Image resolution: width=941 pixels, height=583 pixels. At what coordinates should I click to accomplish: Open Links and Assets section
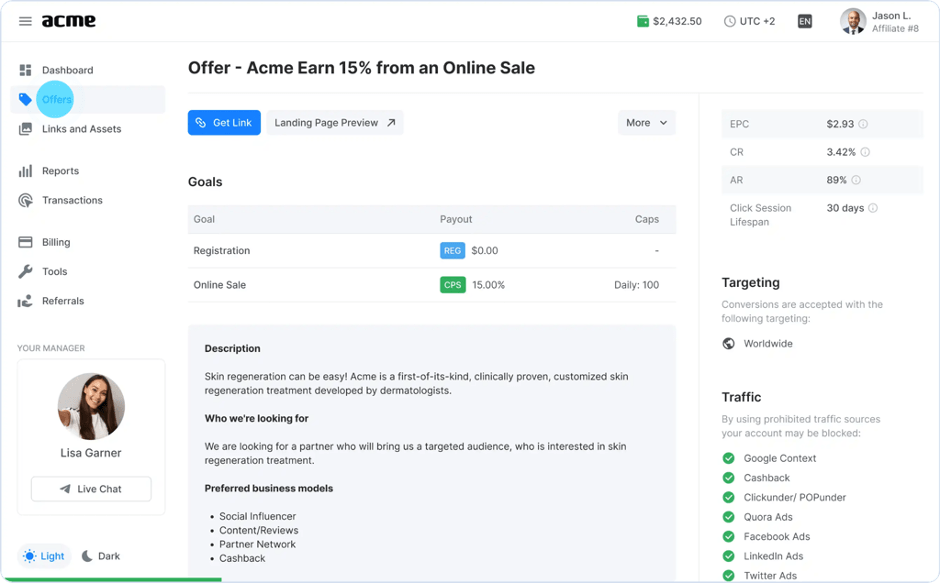[88, 129]
